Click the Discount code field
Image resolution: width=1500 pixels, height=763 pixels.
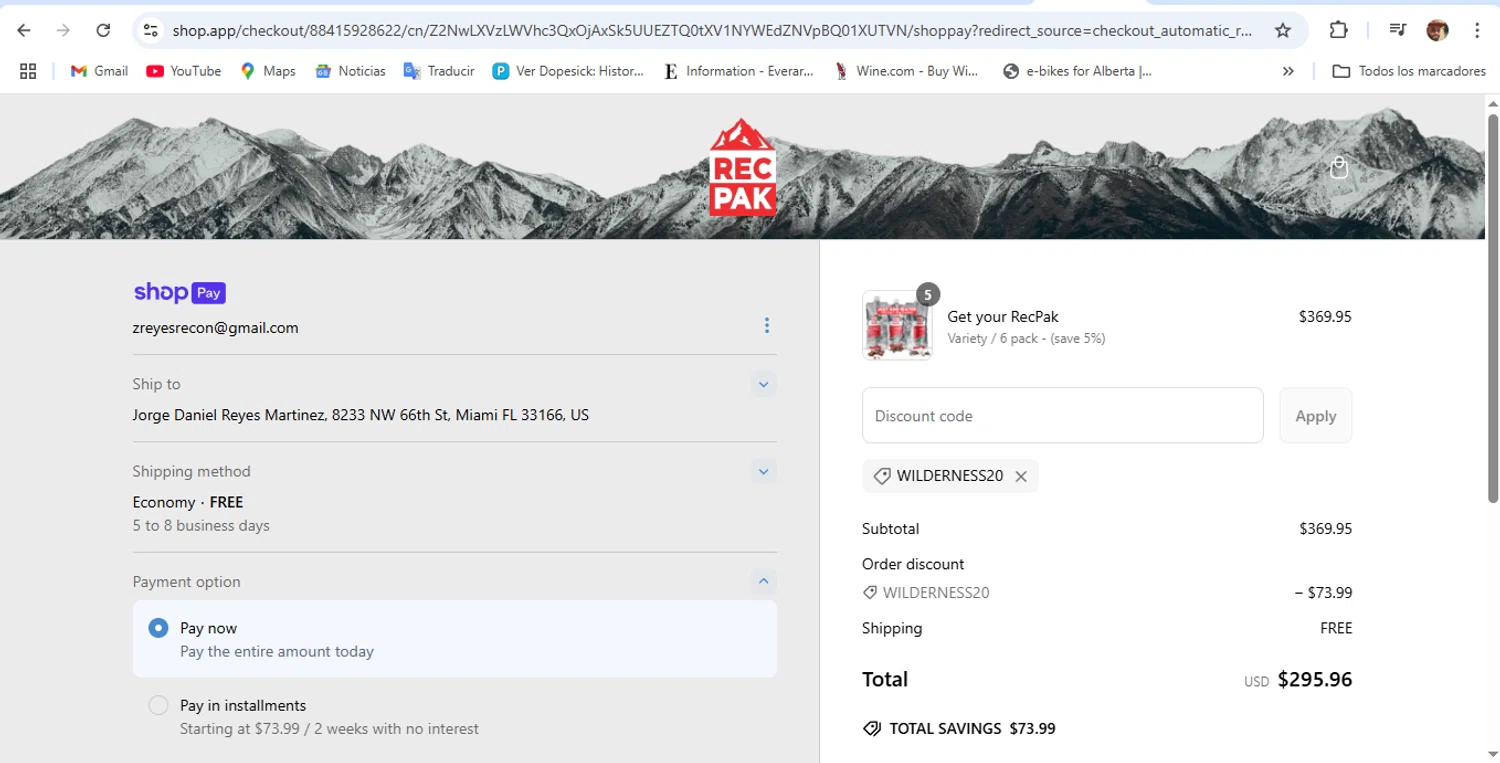pos(1063,416)
